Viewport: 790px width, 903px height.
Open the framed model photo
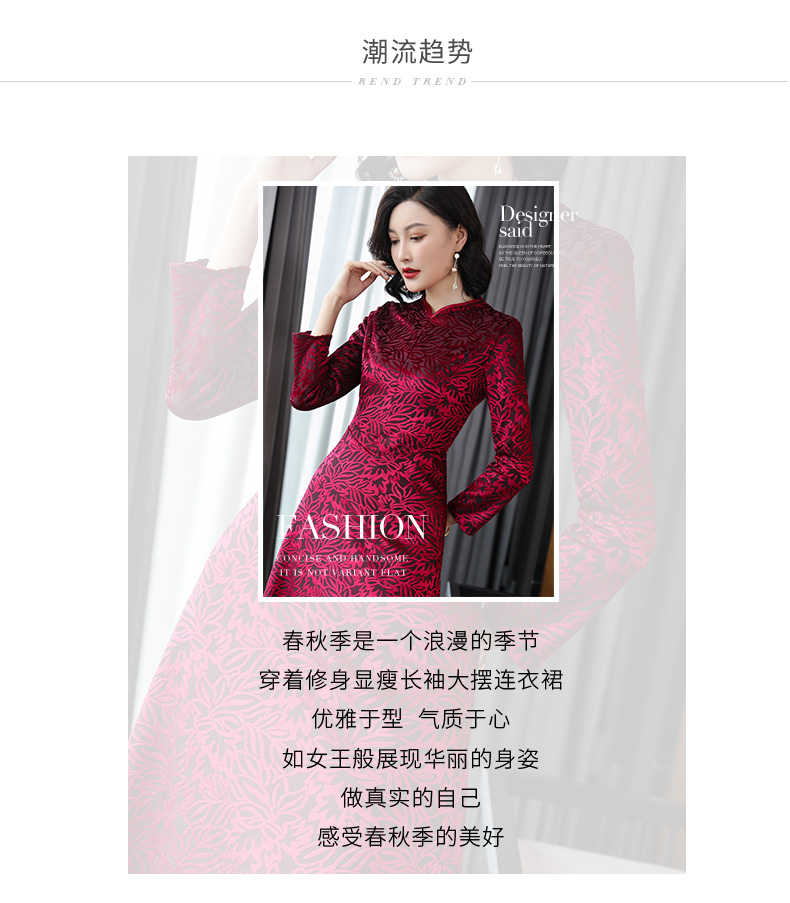tap(408, 391)
